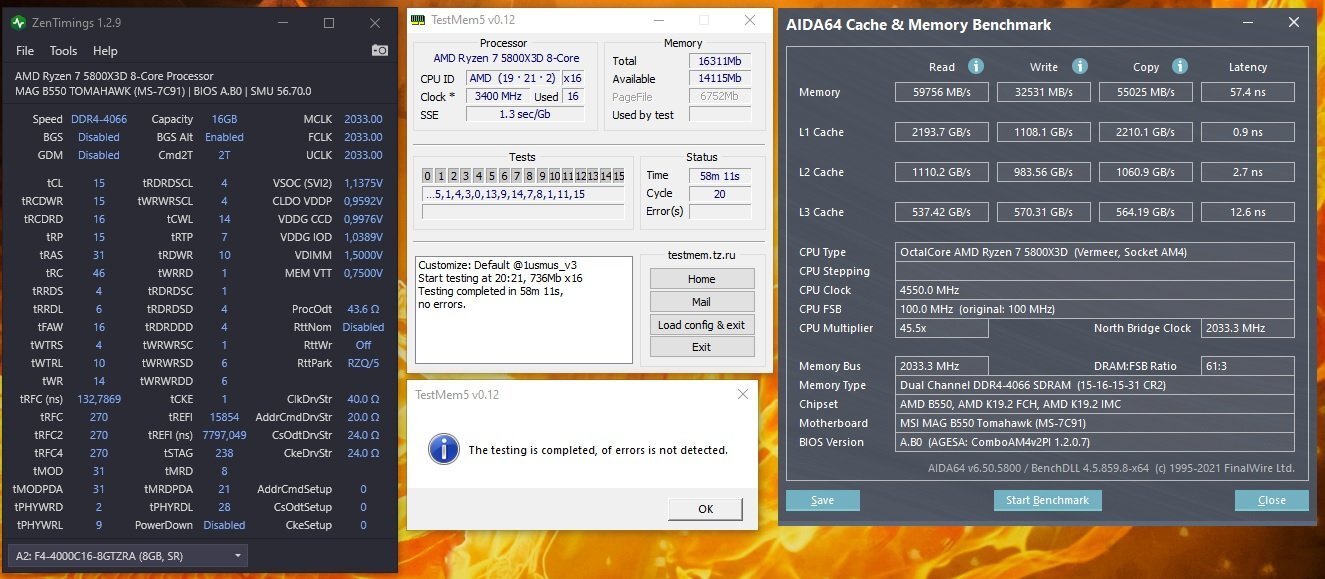The width and height of the screenshot is (1325, 579).
Task: Click the blue information icon in TestMem5 dialog
Action: [x=443, y=449]
